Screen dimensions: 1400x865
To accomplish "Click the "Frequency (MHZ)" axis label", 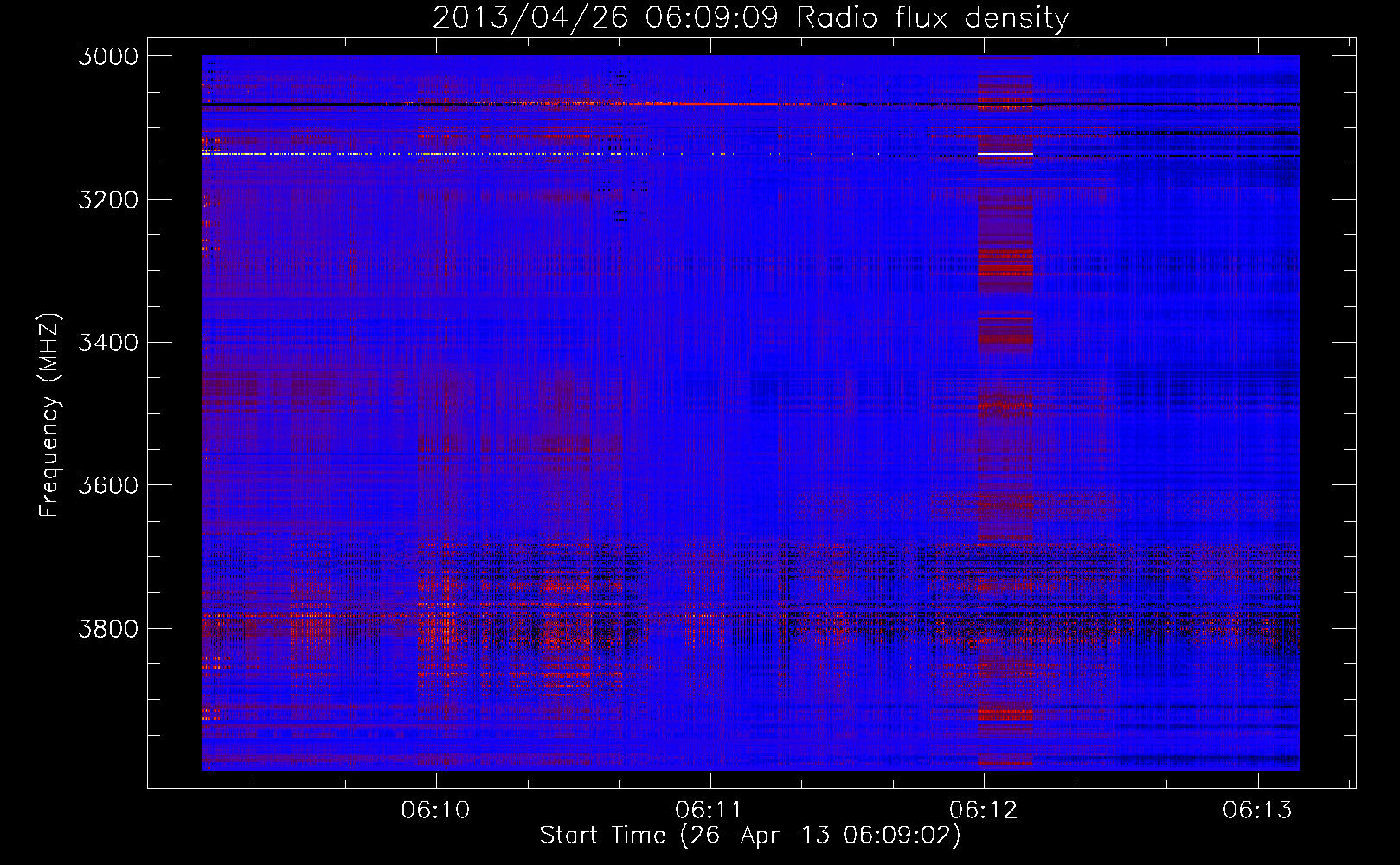I will pyautogui.click(x=49, y=415).
